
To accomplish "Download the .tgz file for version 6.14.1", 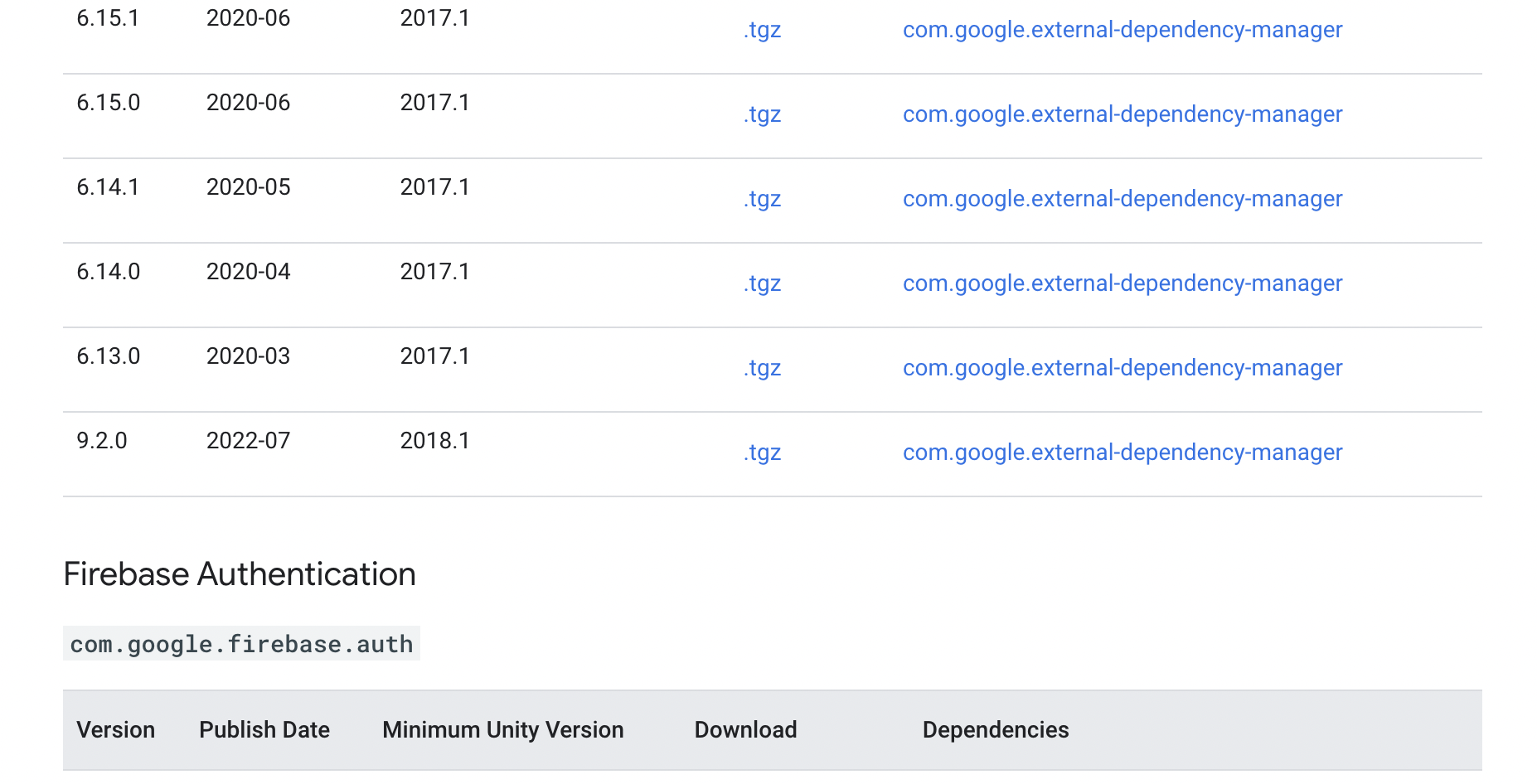I will 761,199.
